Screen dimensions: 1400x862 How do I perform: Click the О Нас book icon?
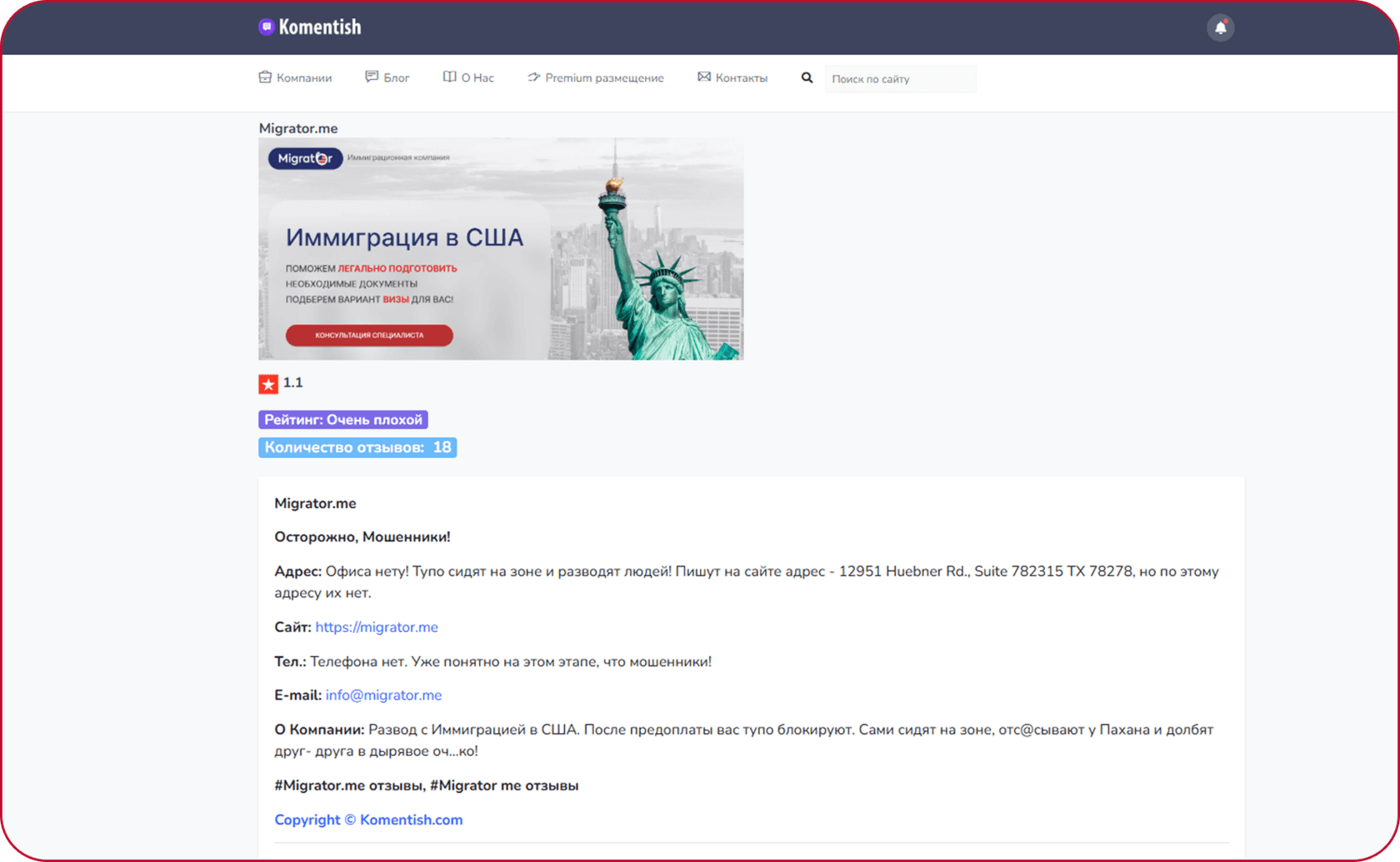tap(449, 77)
